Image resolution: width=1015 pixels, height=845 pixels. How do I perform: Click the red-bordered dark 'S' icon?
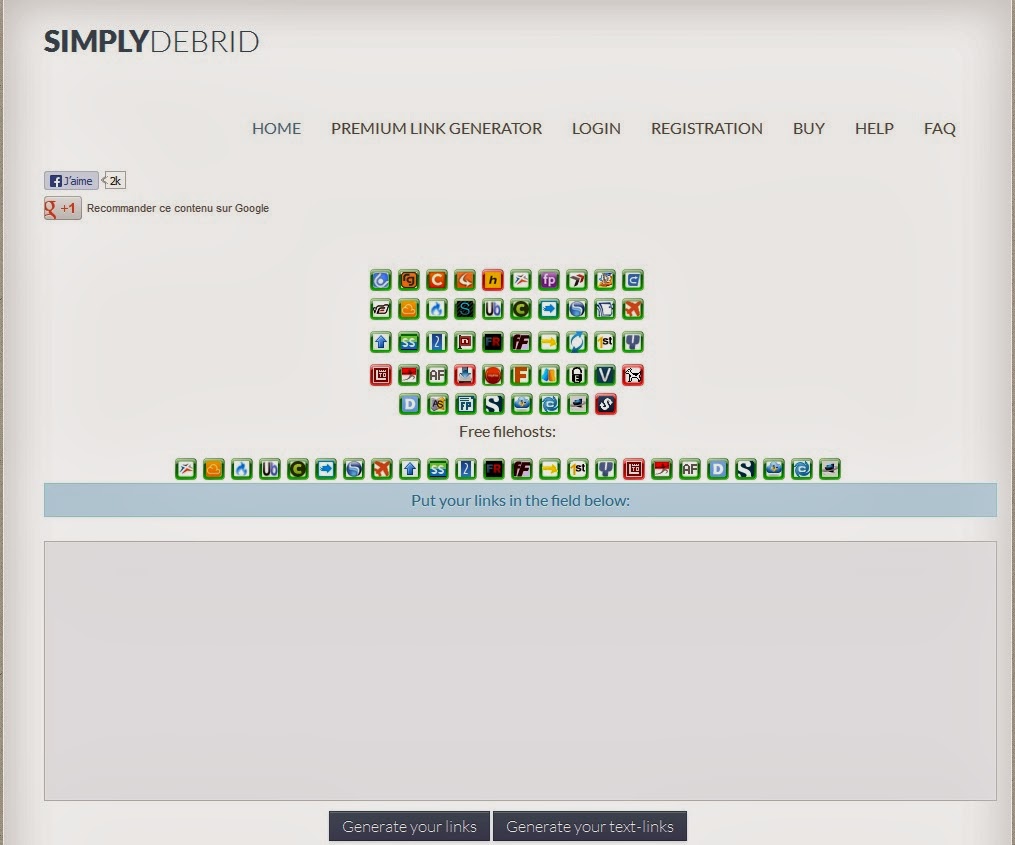point(605,404)
